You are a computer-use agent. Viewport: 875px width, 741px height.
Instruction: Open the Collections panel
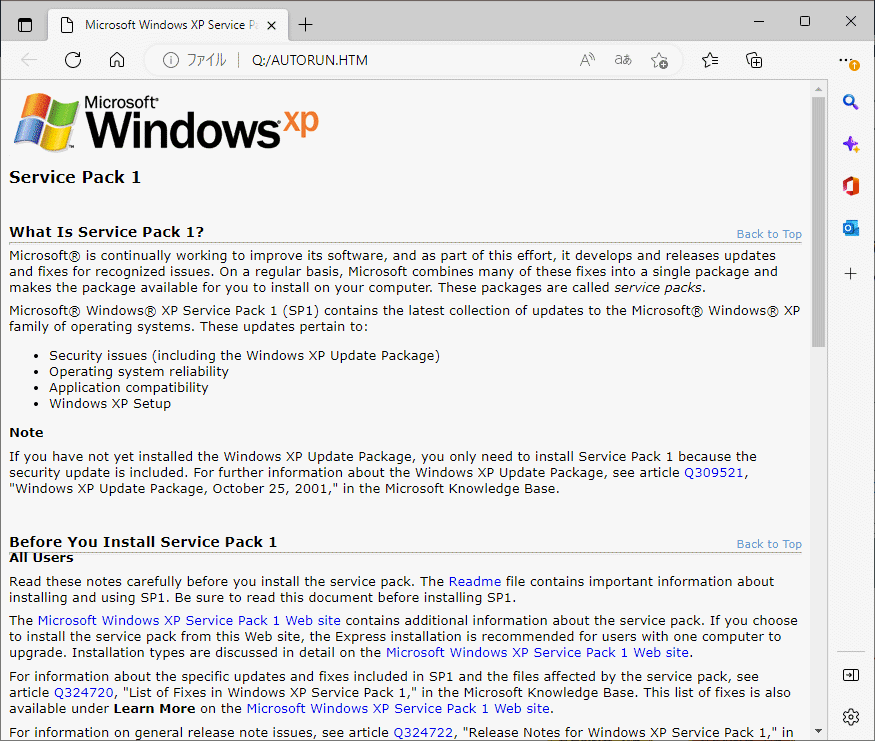[x=754, y=60]
